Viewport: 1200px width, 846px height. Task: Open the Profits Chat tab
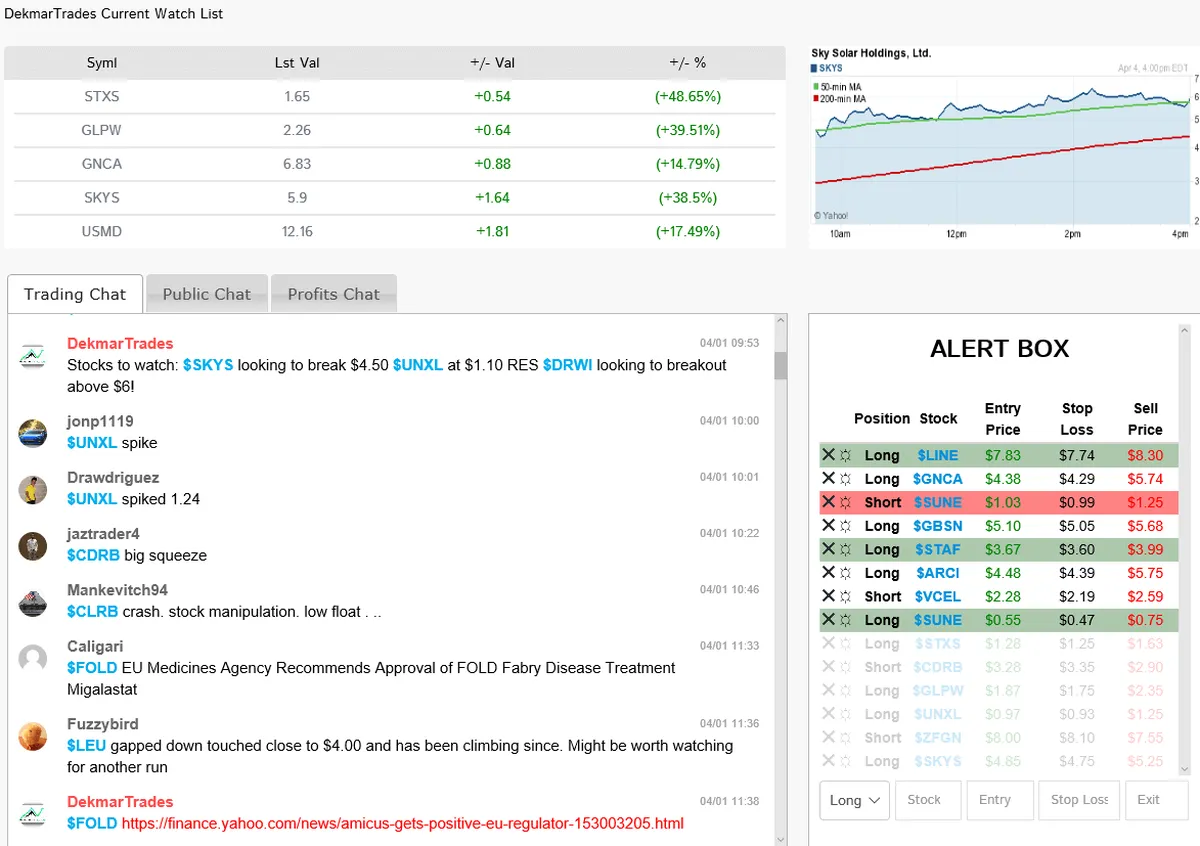334,294
